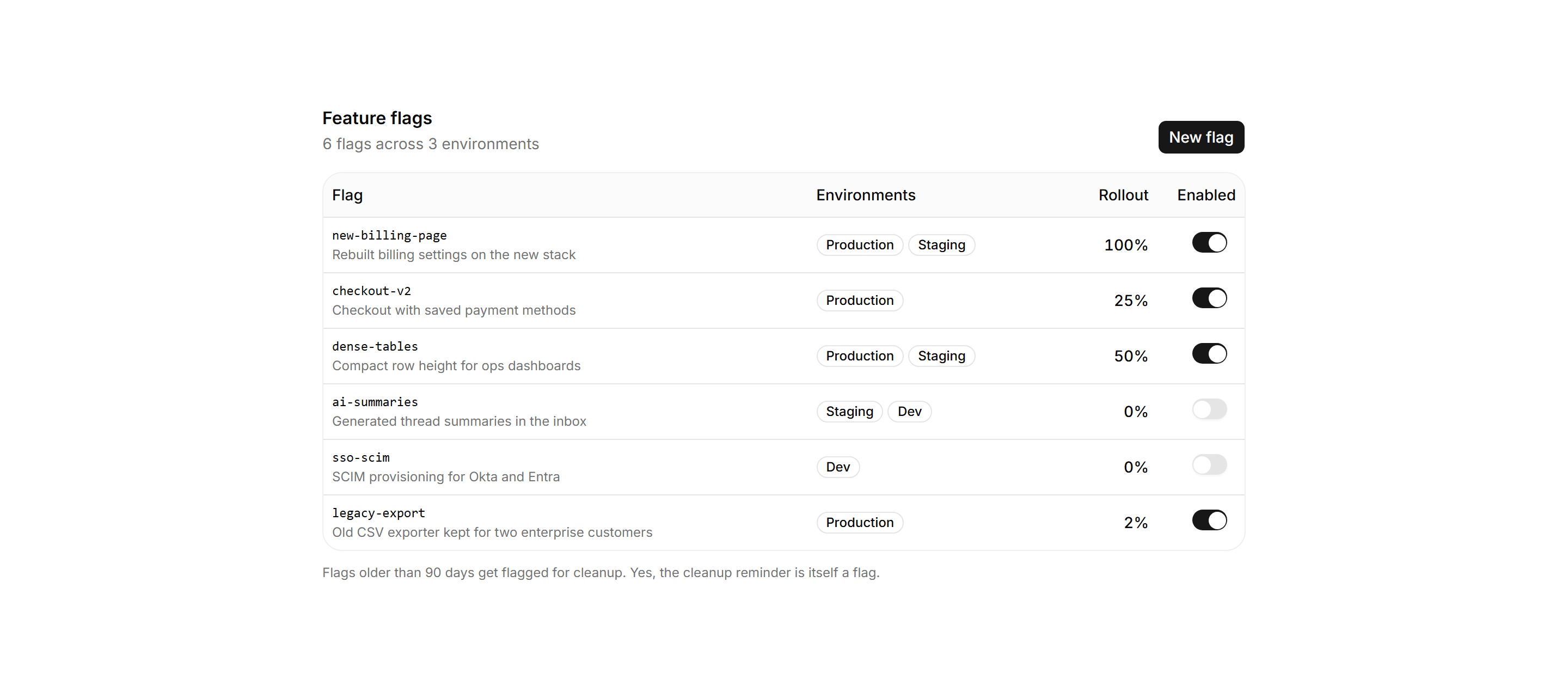Viewport: 1568px width, 686px height.
Task: Click the Environments column header
Action: [865, 195]
